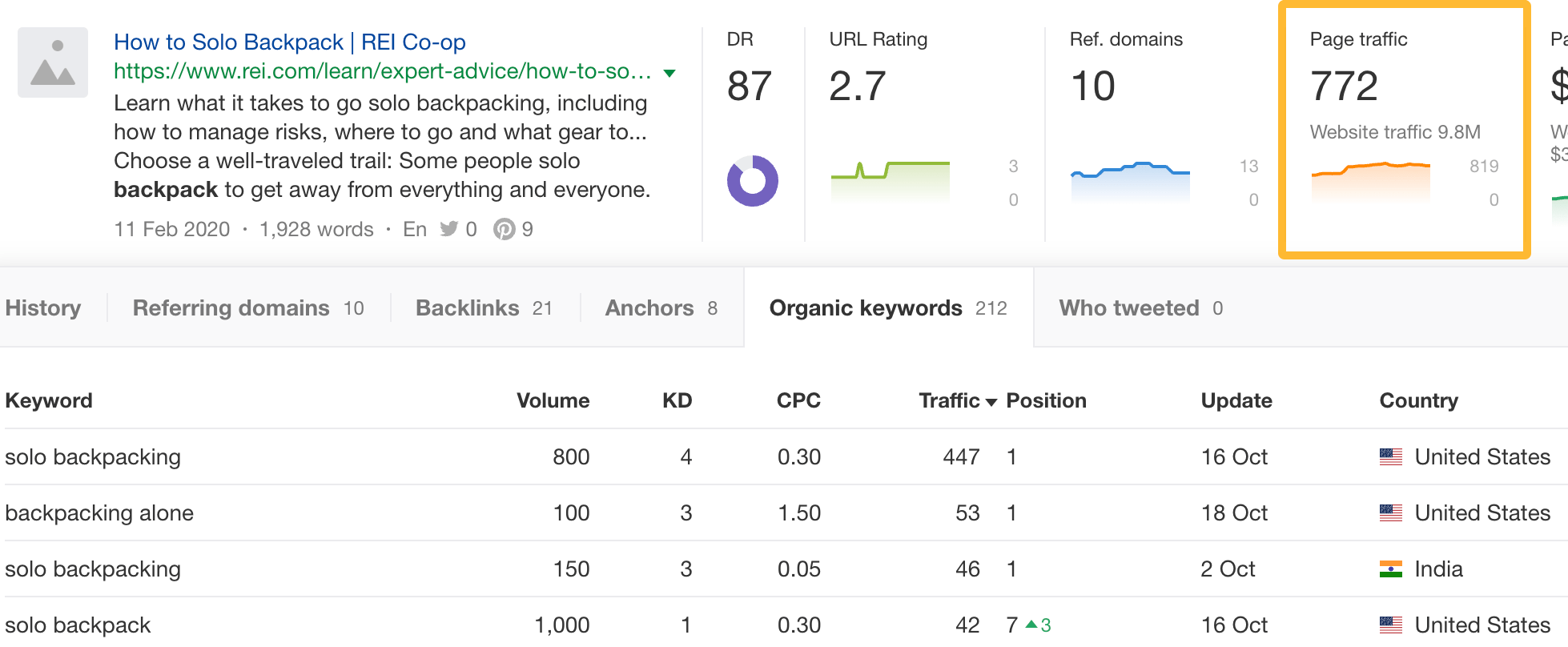Open the URL options dropdown arrow
1568x647 pixels.
pyautogui.click(x=669, y=72)
